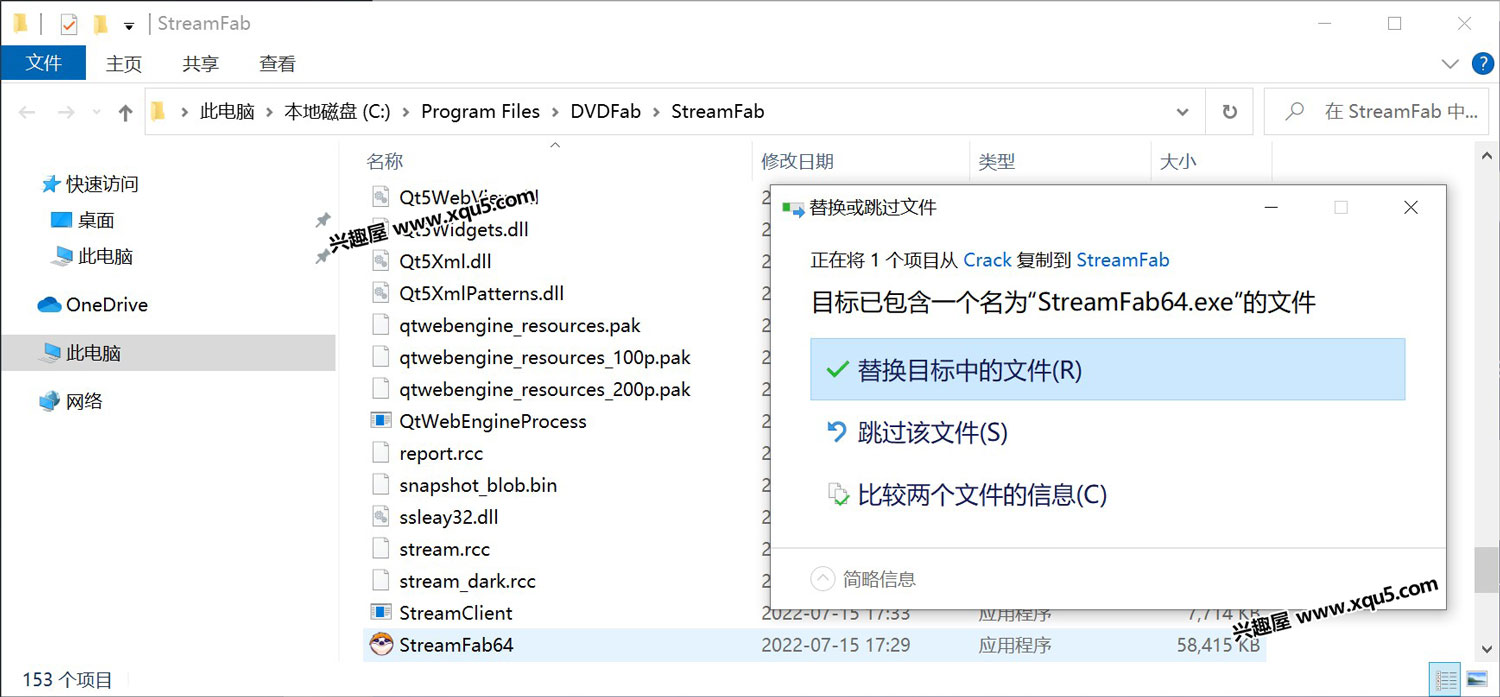The height and width of the screenshot is (697, 1500).
Task: Select 桌面 in navigation pane
Action: click(96, 220)
